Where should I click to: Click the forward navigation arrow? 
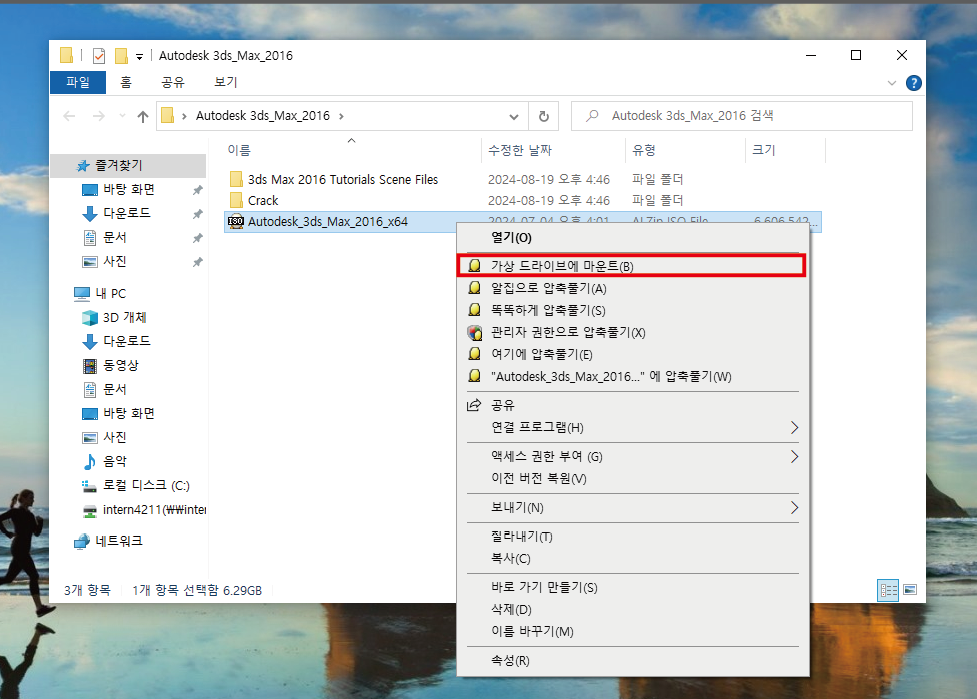(x=98, y=116)
